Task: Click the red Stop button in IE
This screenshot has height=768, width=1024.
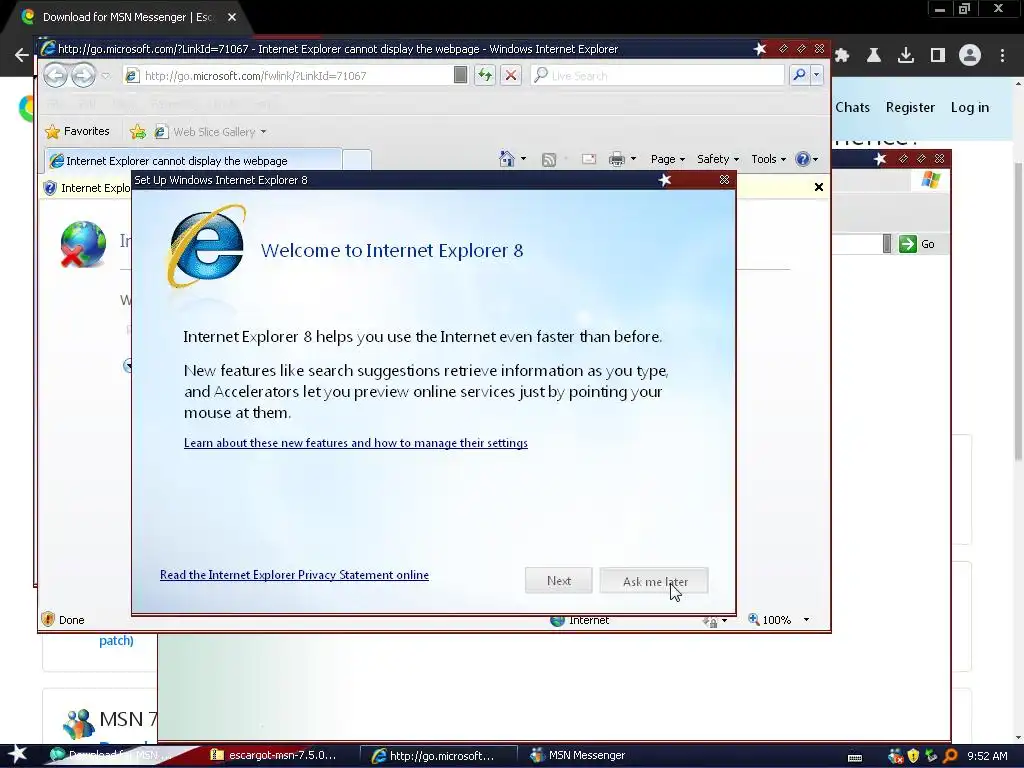Action: point(511,76)
